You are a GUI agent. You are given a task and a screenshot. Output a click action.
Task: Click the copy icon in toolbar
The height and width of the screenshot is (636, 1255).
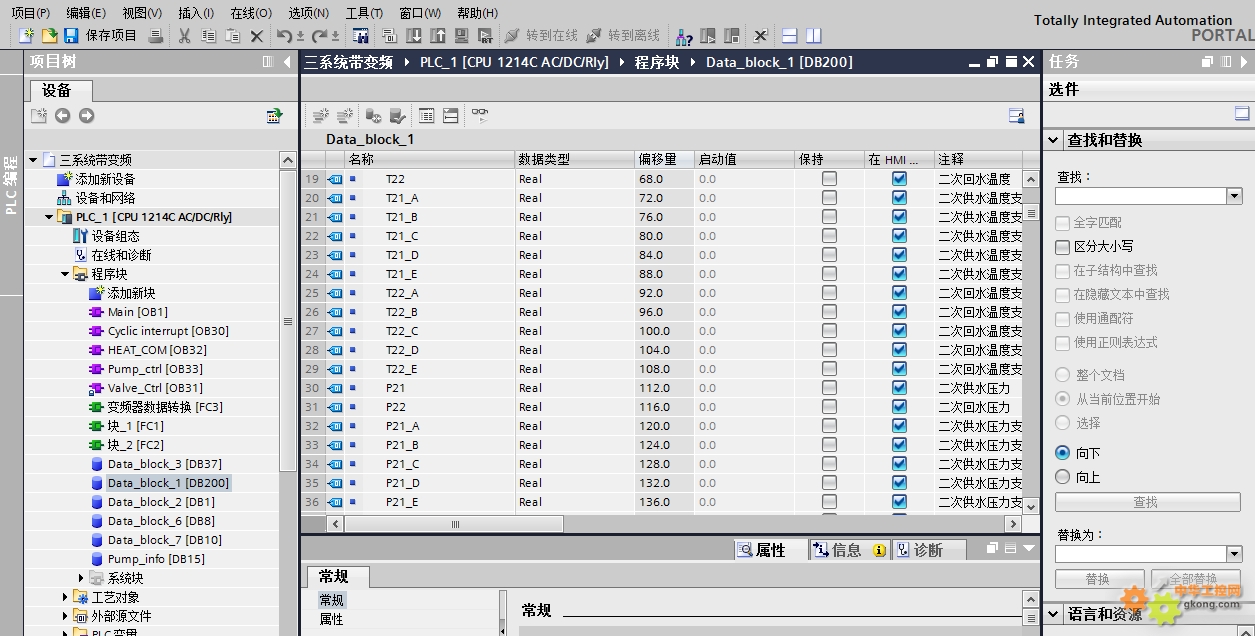click(x=208, y=36)
